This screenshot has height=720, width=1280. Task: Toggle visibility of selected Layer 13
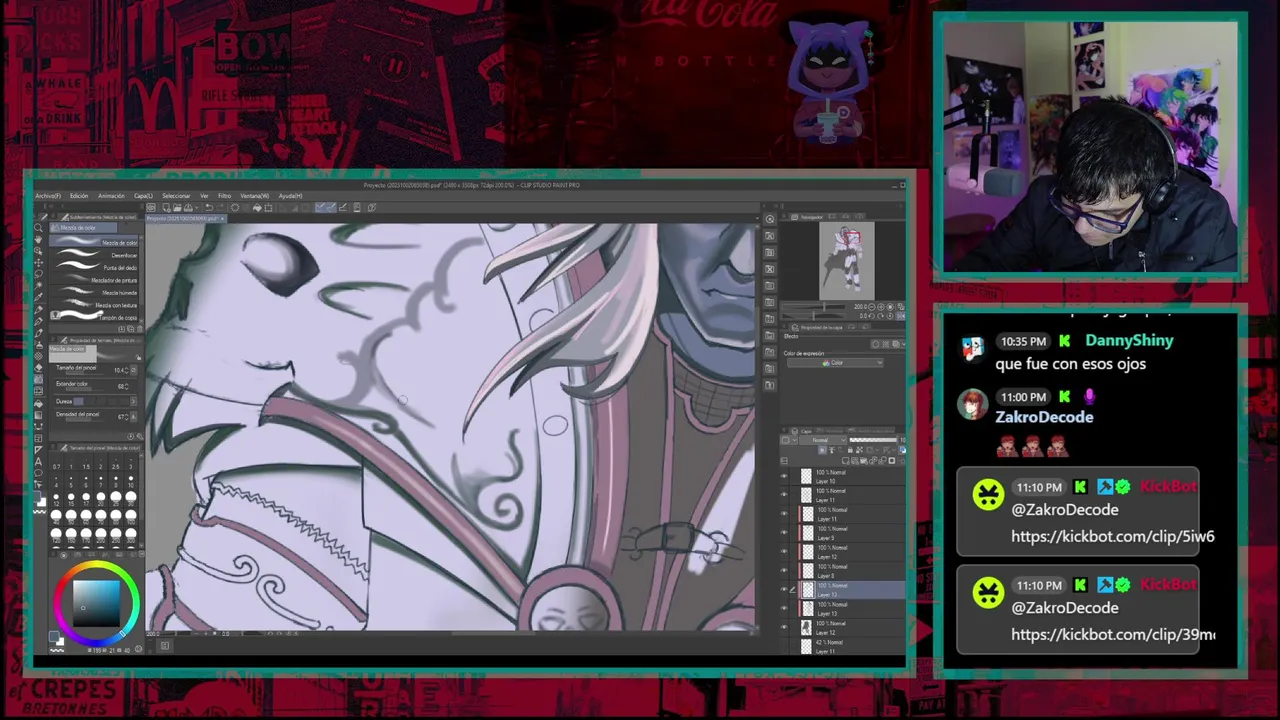coord(784,590)
